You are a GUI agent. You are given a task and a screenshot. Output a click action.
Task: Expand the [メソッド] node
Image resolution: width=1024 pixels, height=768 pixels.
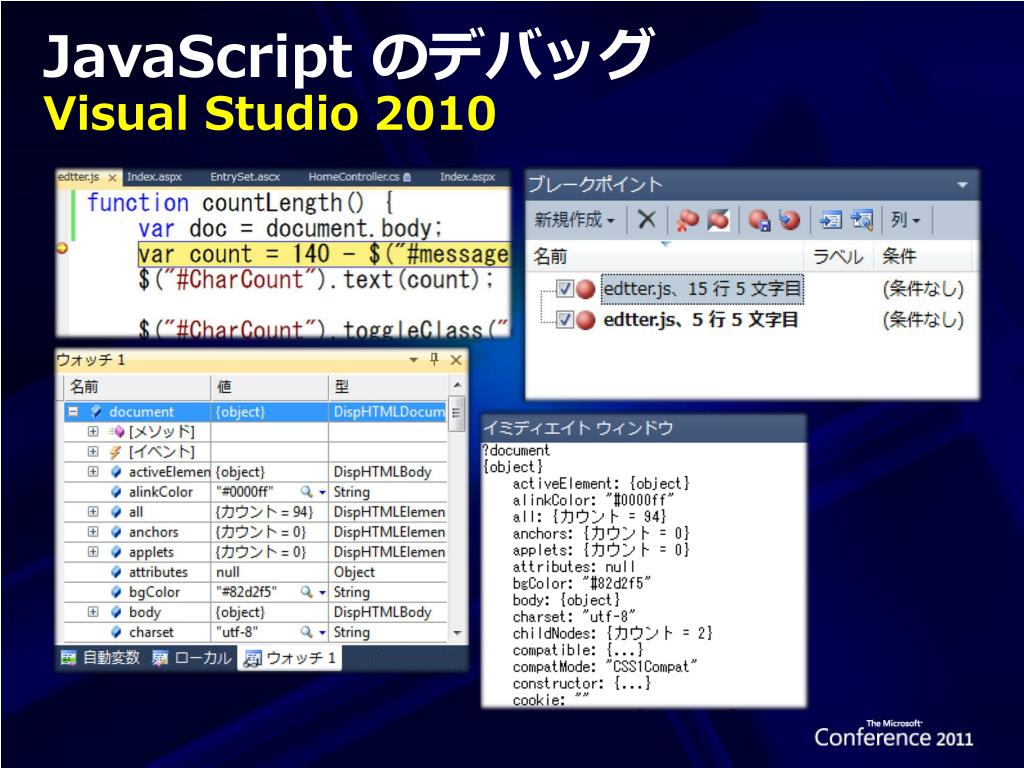[x=93, y=432]
